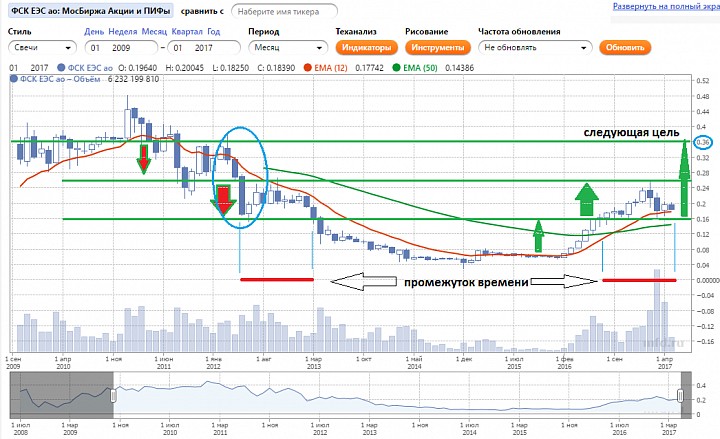Click the red EMA (12) legend dot
The height and width of the screenshot is (439, 720).
pos(308,68)
